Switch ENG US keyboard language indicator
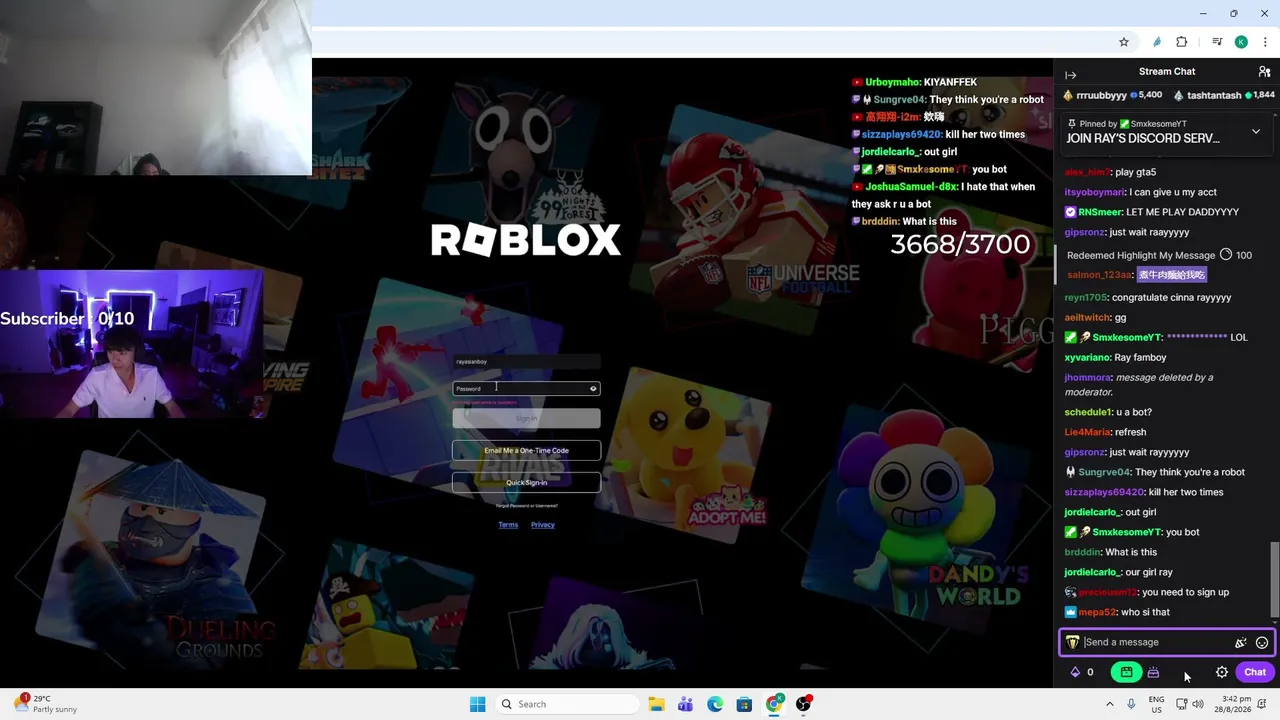 [x=1156, y=704]
